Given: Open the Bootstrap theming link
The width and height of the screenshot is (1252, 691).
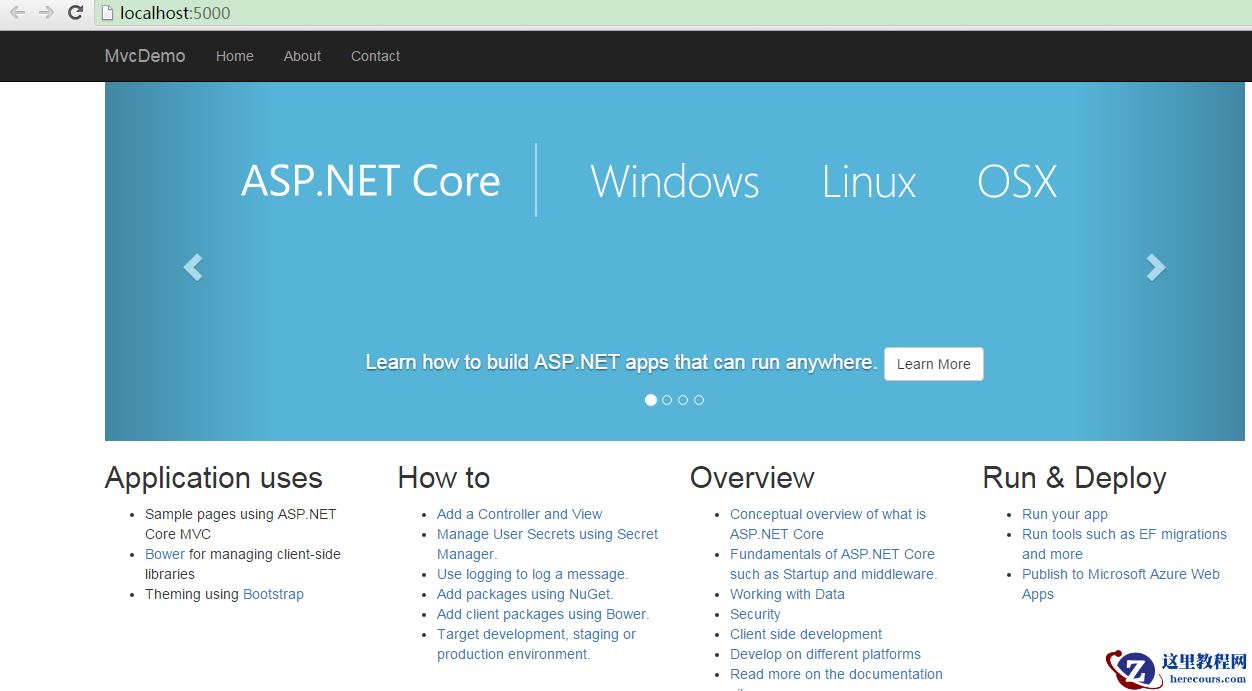Looking at the screenshot, I should point(273,594).
